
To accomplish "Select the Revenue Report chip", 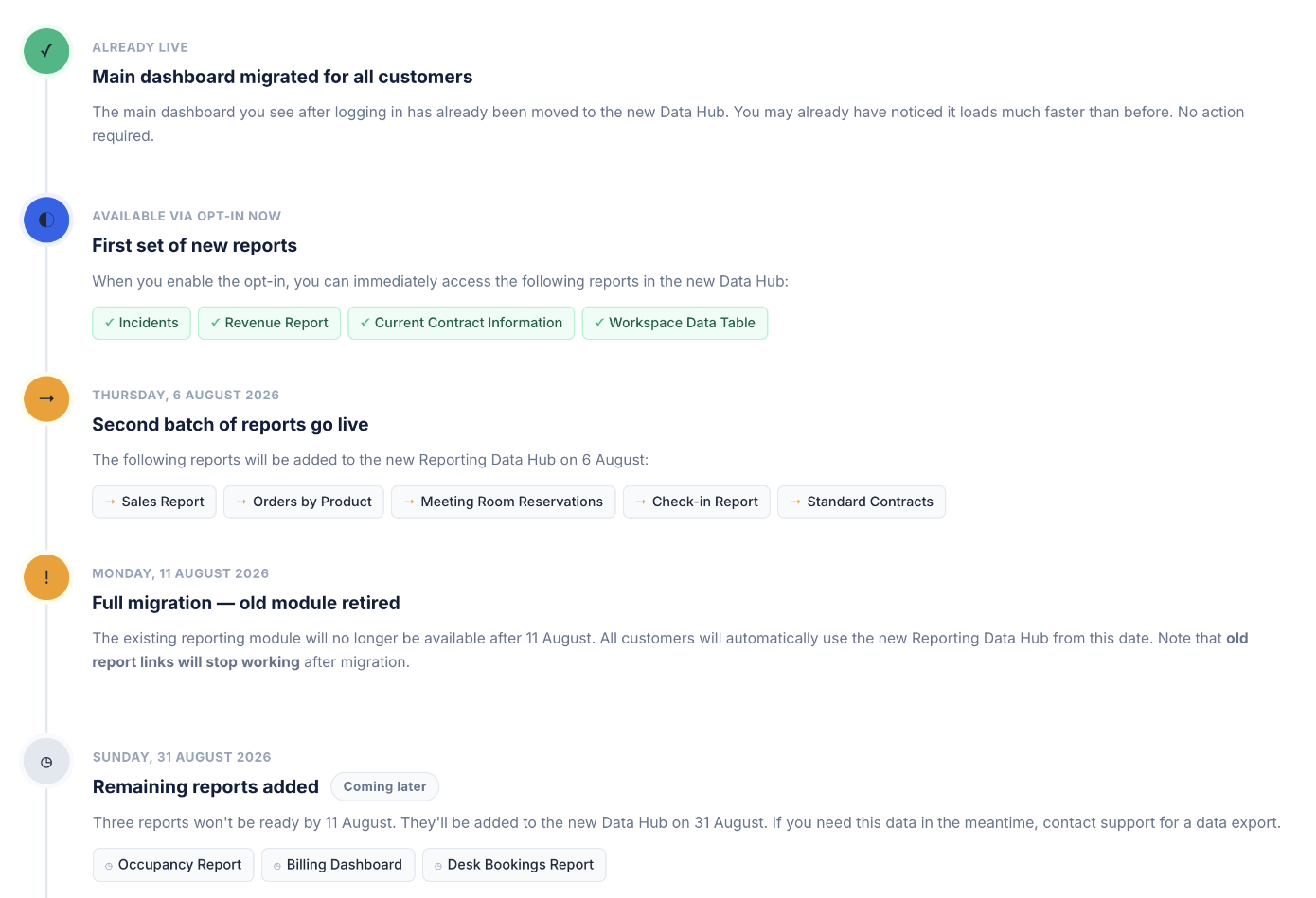I will [x=269, y=323].
